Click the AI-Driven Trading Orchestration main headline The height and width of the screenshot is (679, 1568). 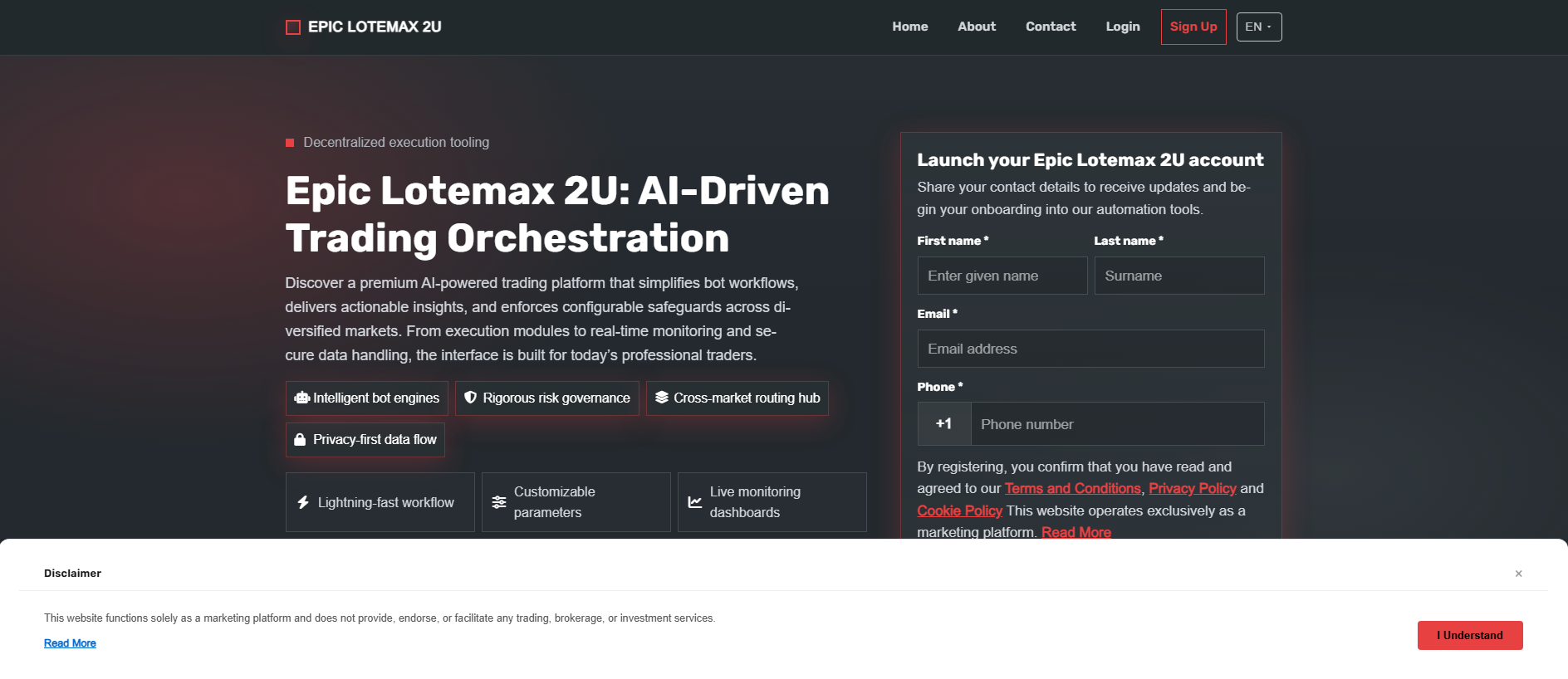[x=557, y=214]
